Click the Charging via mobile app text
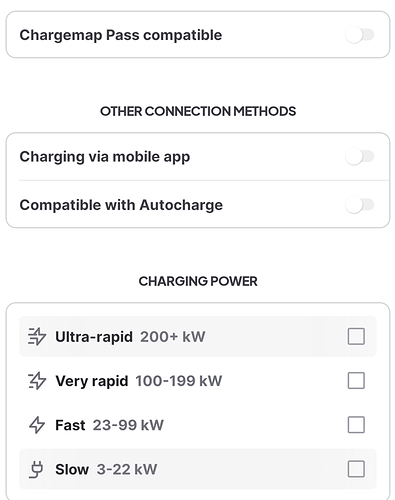Screen dimensions: 395x500 (105, 157)
